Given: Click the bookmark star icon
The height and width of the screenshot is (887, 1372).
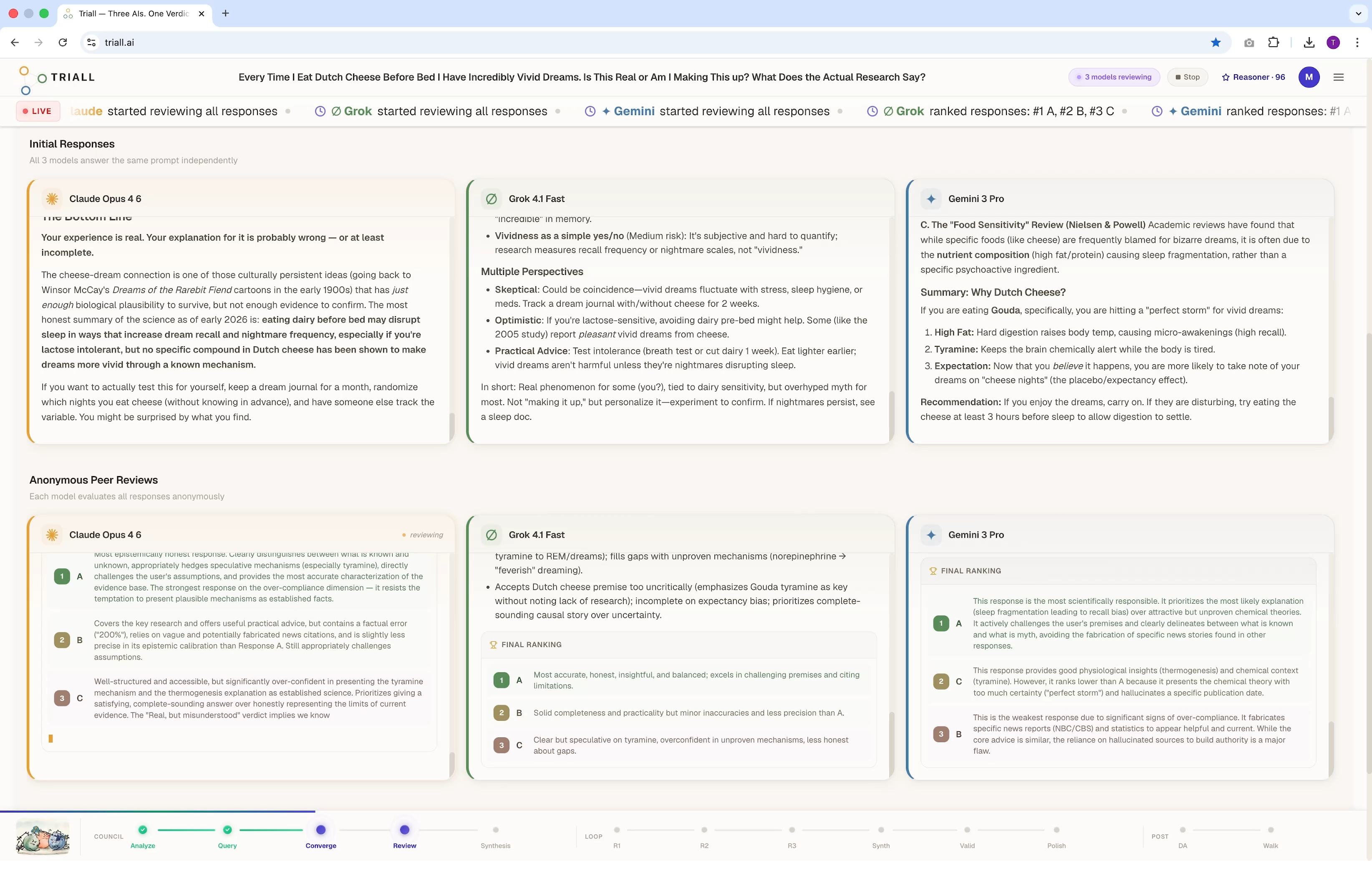Looking at the screenshot, I should coord(1216,43).
